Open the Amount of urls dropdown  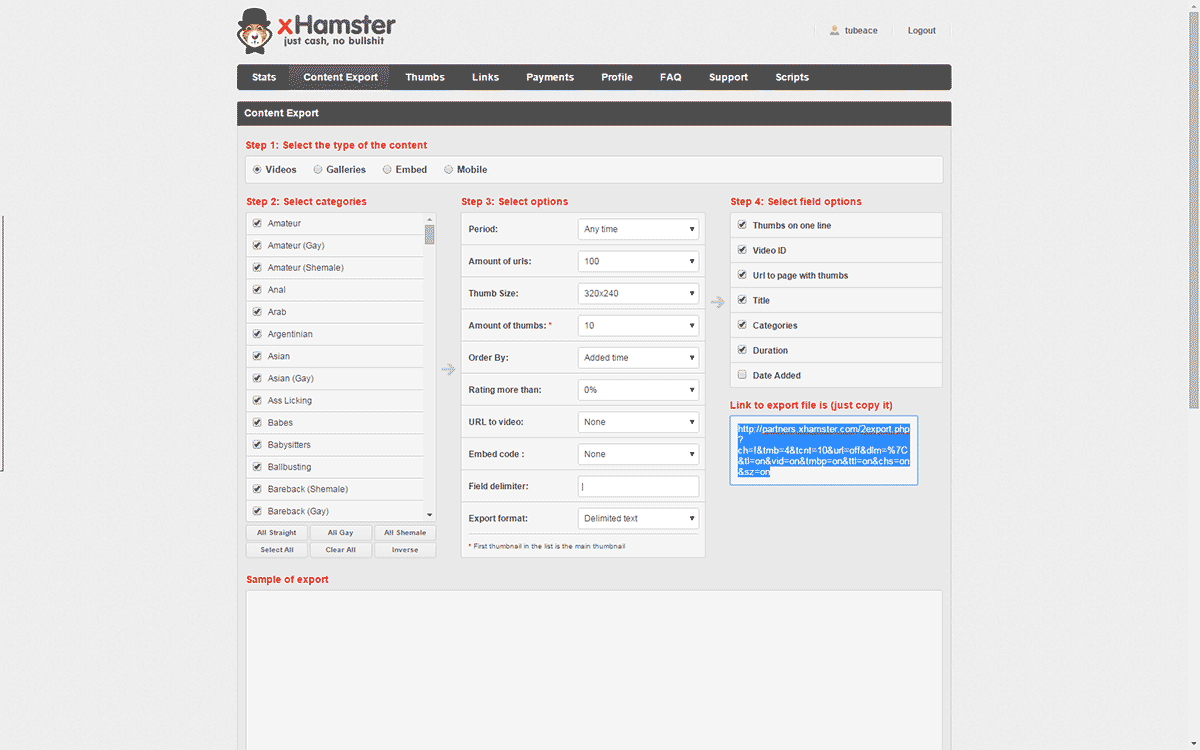point(638,261)
